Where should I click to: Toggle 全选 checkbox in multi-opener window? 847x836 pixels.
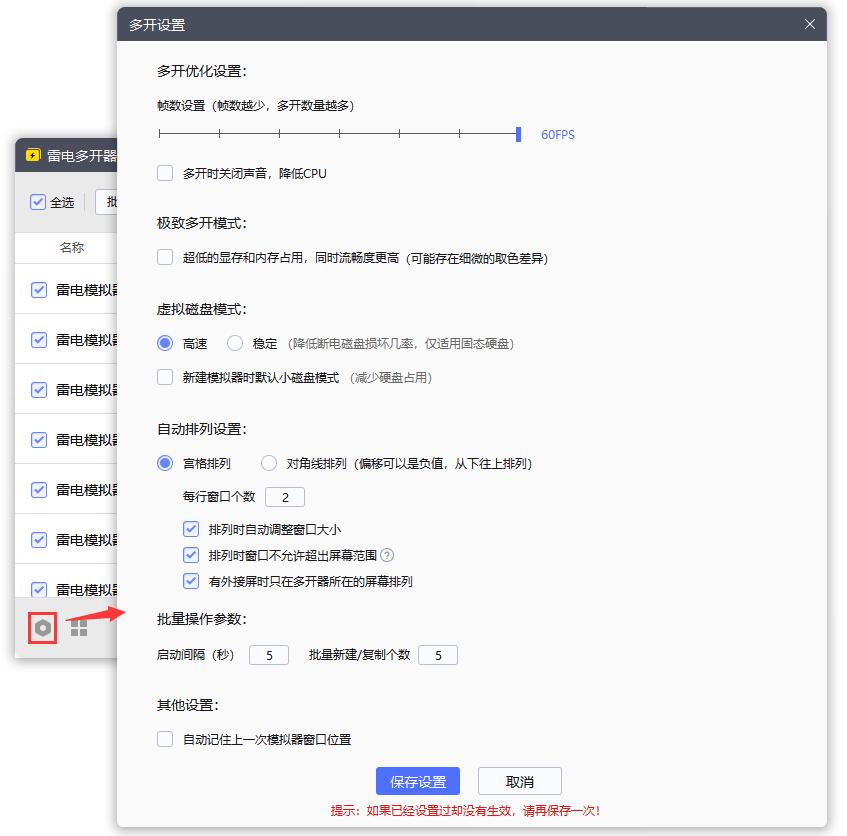click(38, 202)
